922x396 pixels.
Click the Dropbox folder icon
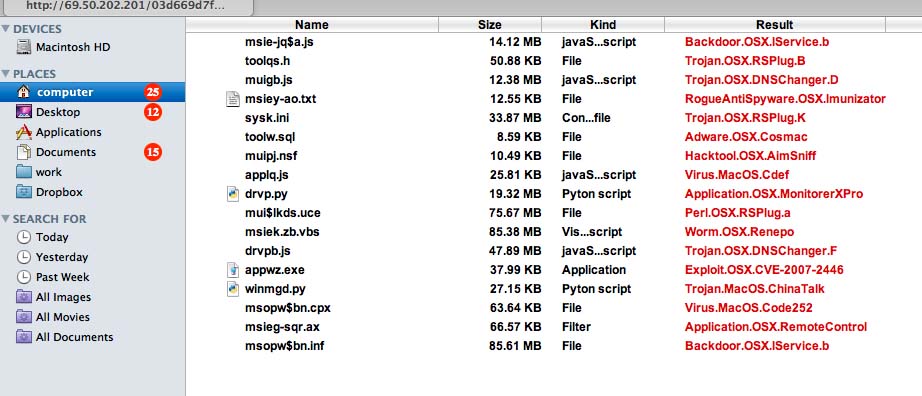24,192
